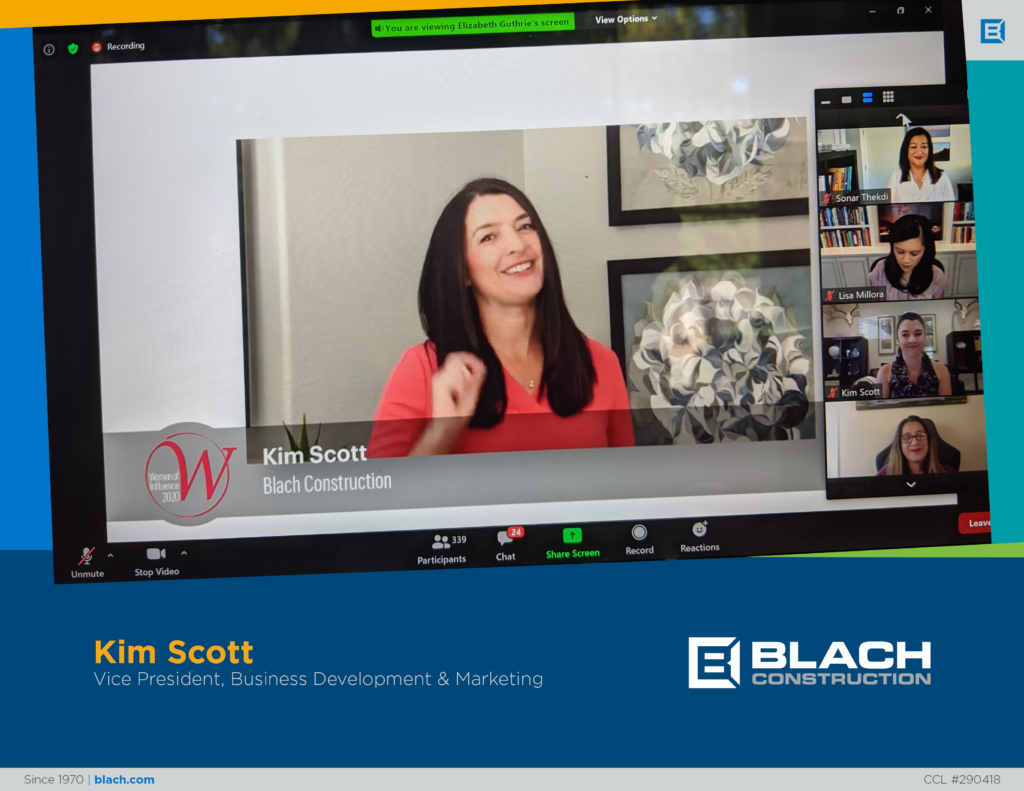
Task: Expand audio options caret beside Unmute
Action: click(110, 556)
